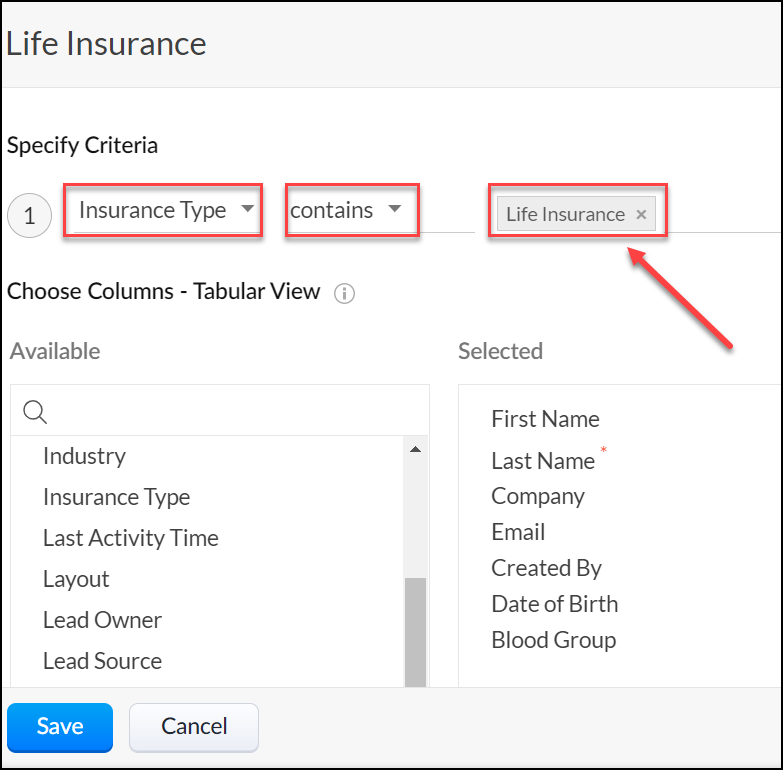Pick Layout in the Available list
This screenshot has width=783, height=770.
point(76,579)
